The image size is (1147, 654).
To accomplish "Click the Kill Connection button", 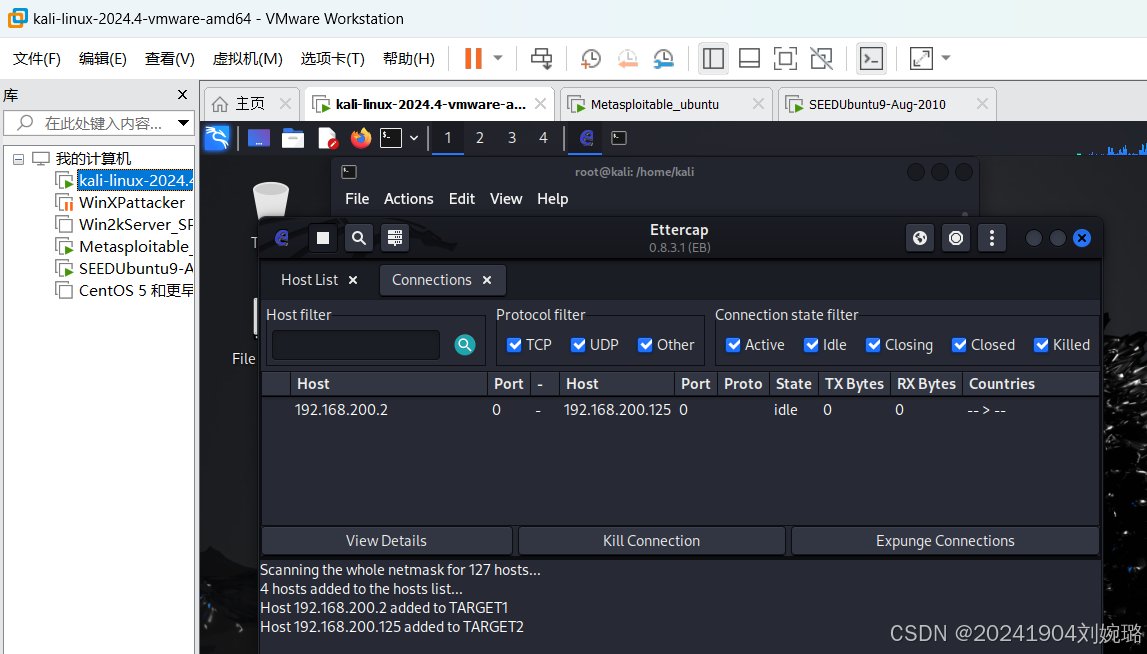I will [x=651, y=541].
